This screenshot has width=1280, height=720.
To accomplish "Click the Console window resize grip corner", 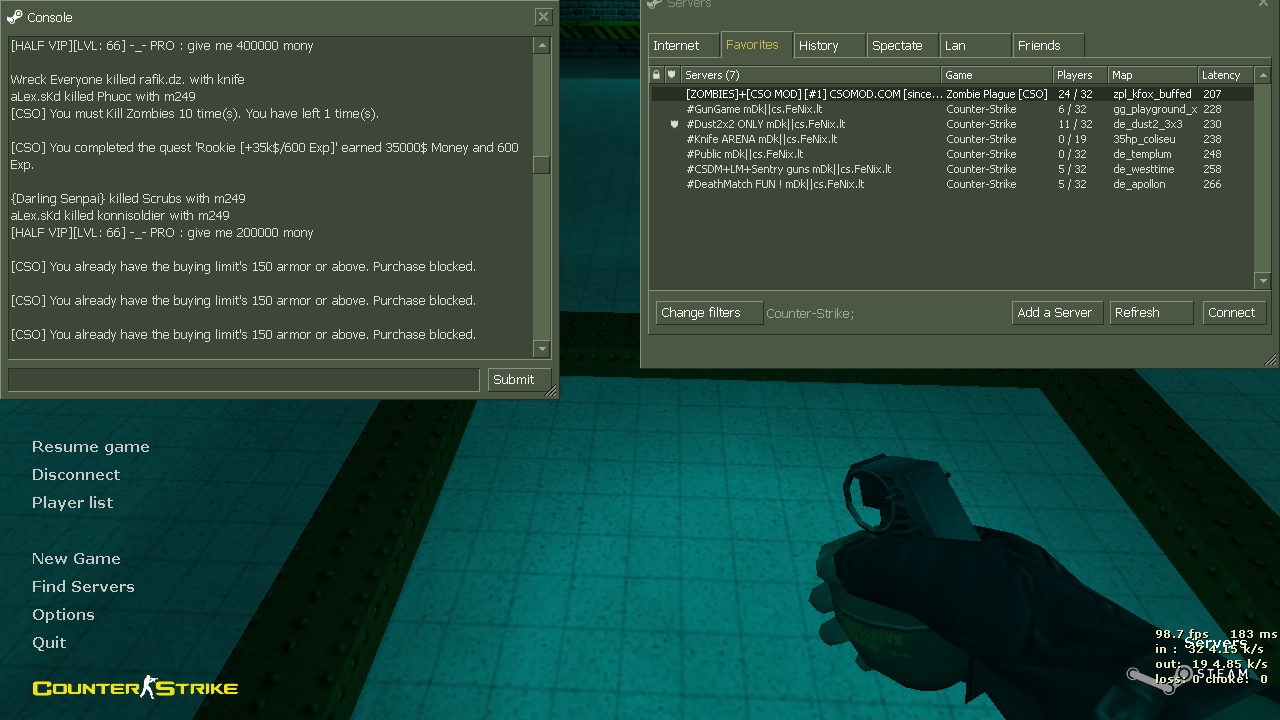I will click(551, 391).
